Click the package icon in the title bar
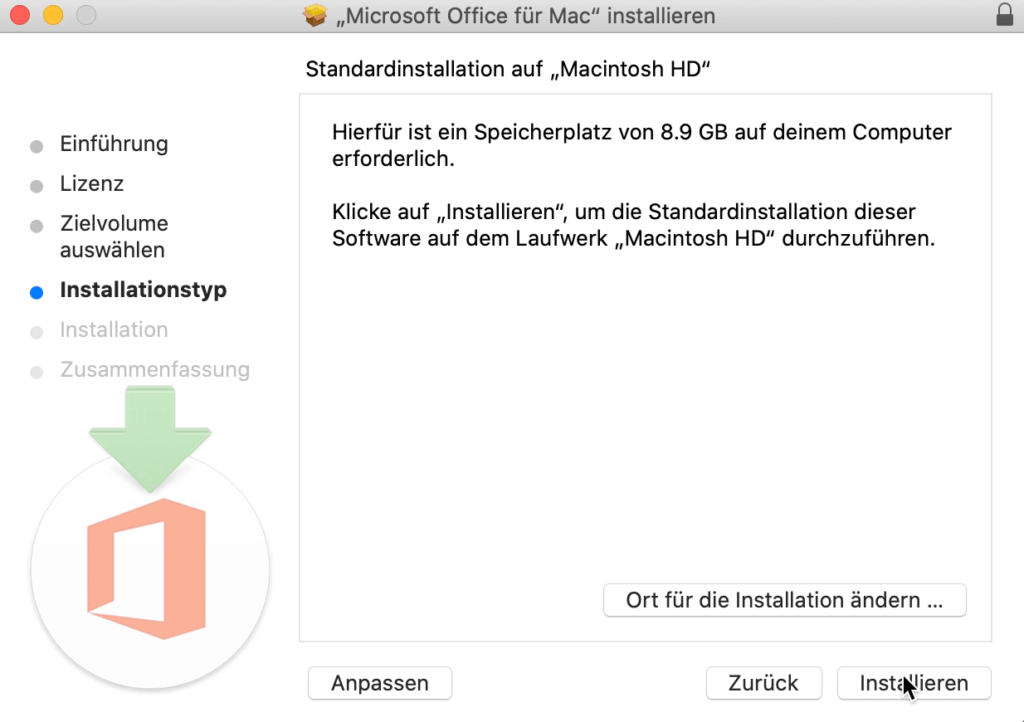The width and height of the screenshot is (1024, 722). point(315,15)
